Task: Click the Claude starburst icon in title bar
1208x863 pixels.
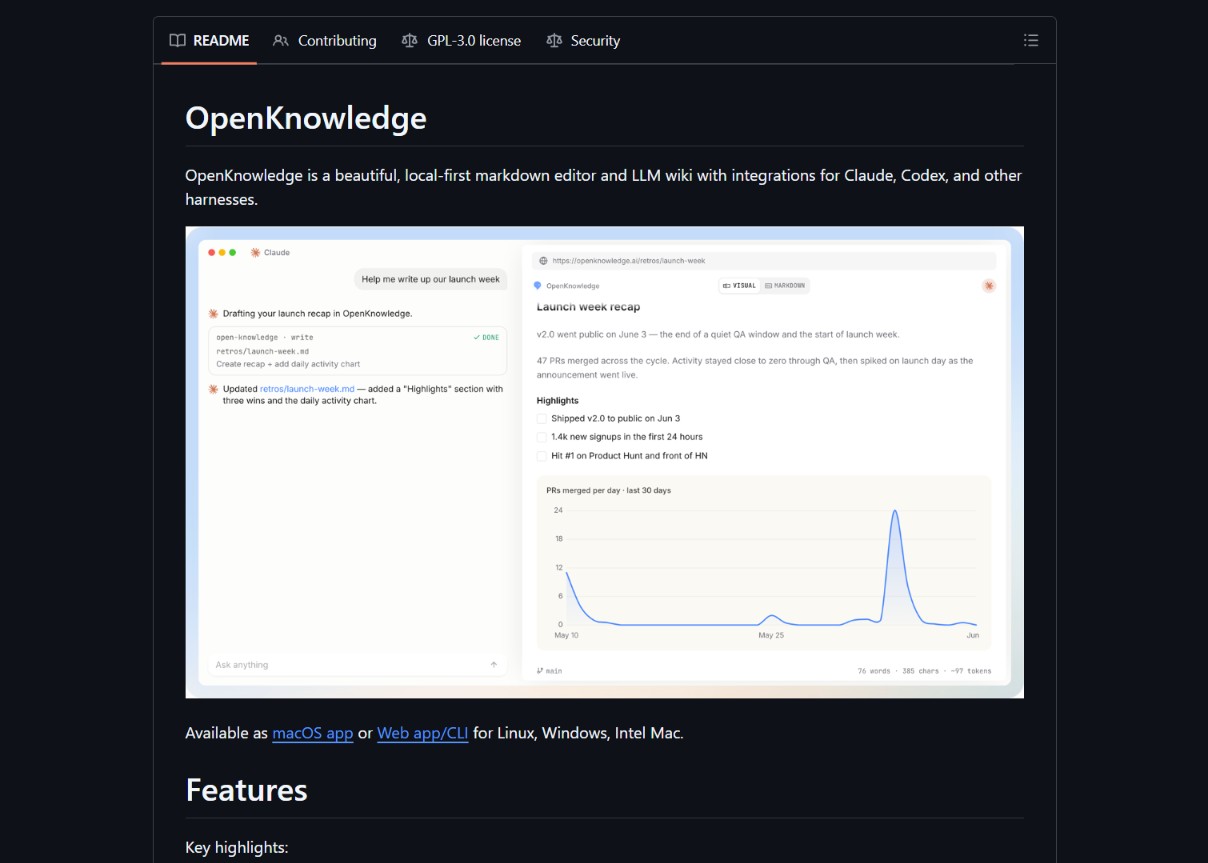Action: (x=255, y=252)
